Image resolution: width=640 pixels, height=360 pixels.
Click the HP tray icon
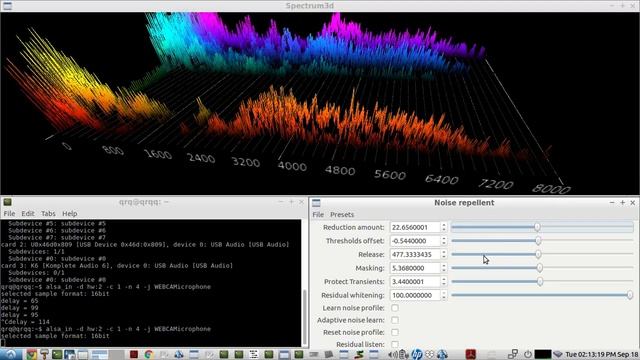(417, 354)
